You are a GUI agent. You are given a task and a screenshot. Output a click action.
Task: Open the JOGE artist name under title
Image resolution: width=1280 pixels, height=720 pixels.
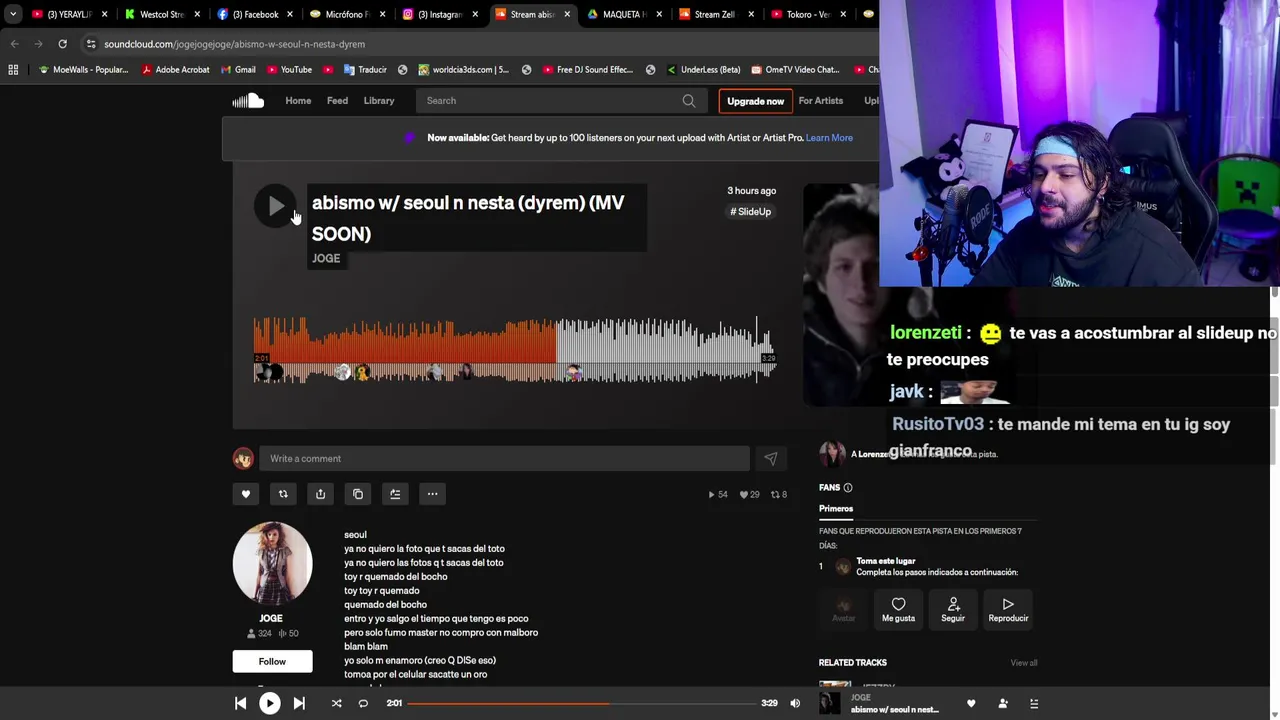(x=326, y=258)
